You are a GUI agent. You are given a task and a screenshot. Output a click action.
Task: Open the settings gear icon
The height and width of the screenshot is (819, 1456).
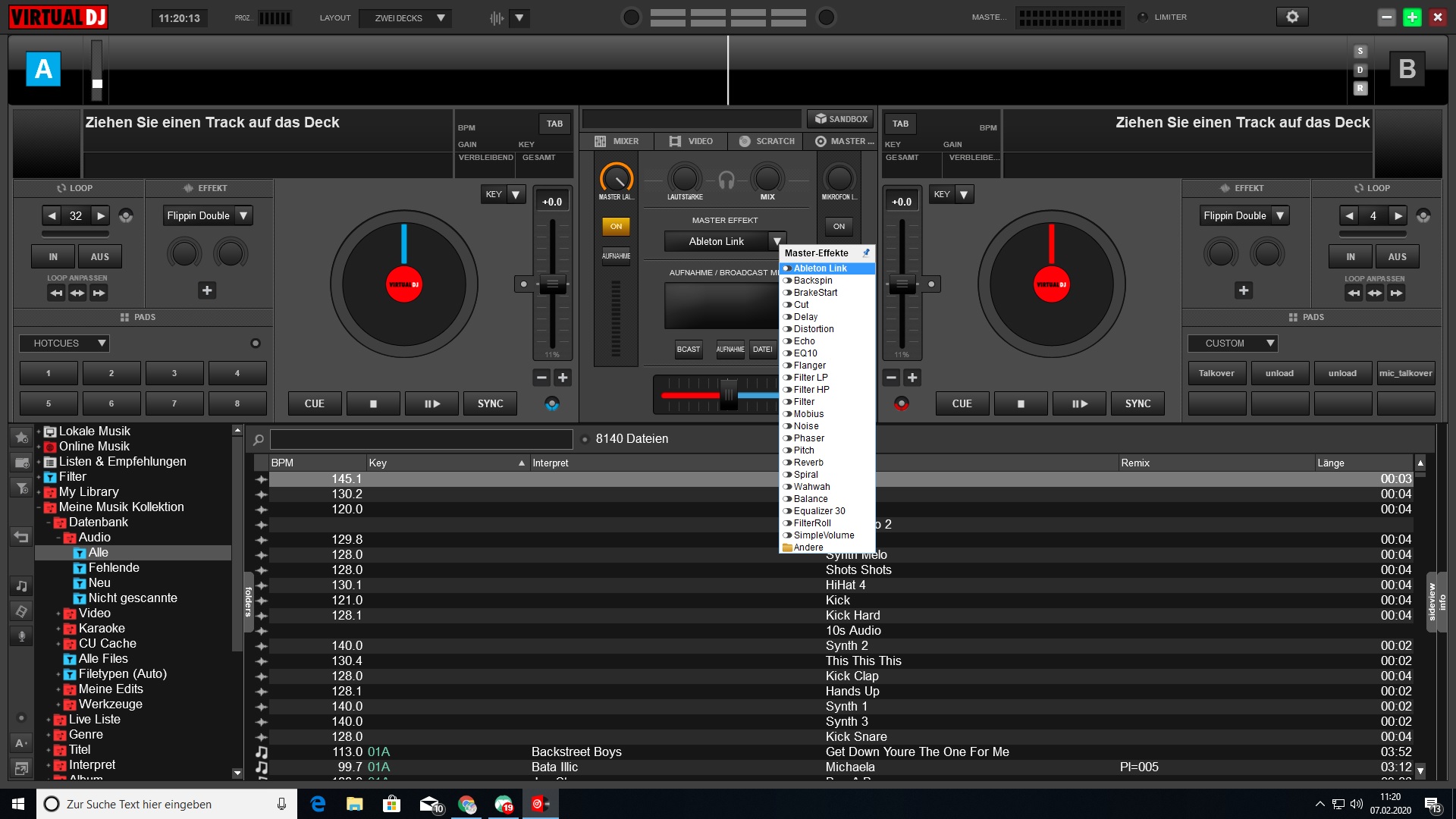pyautogui.click(x=1292, y=17)
